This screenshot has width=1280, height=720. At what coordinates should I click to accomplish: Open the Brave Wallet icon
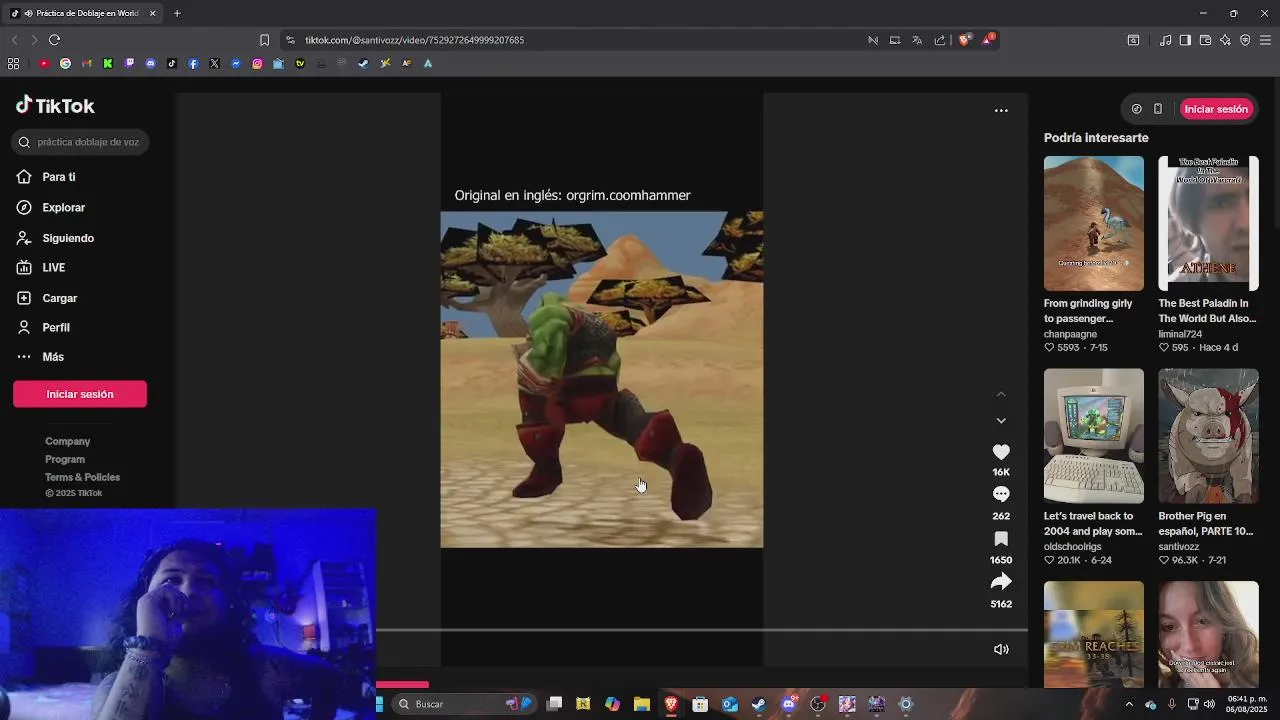(1205, 40)
